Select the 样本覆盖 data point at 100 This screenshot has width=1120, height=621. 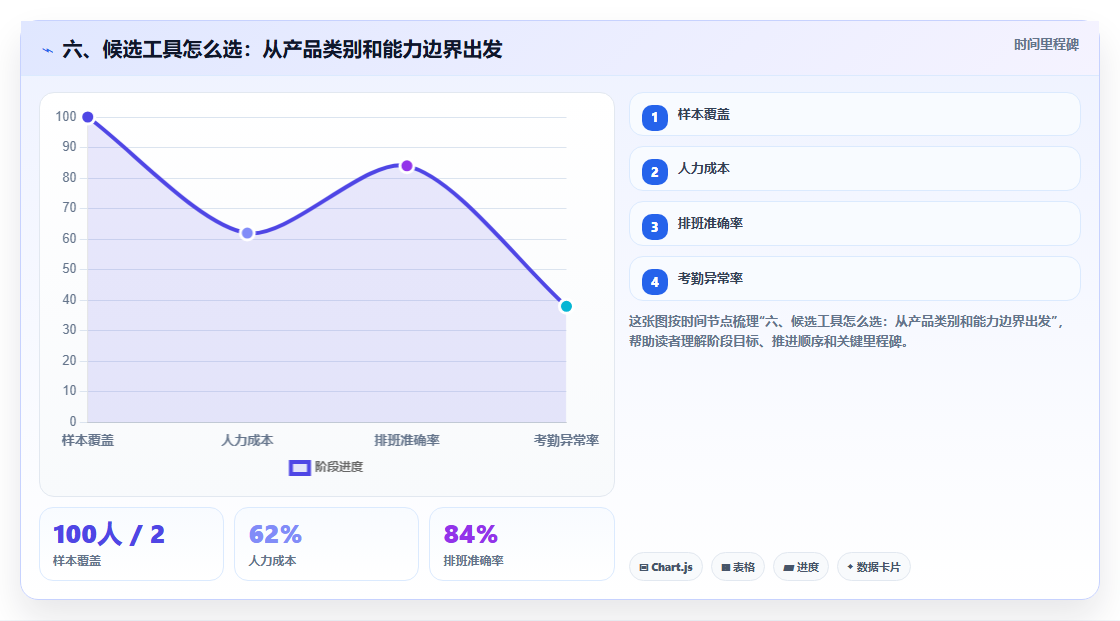point(88,117)
